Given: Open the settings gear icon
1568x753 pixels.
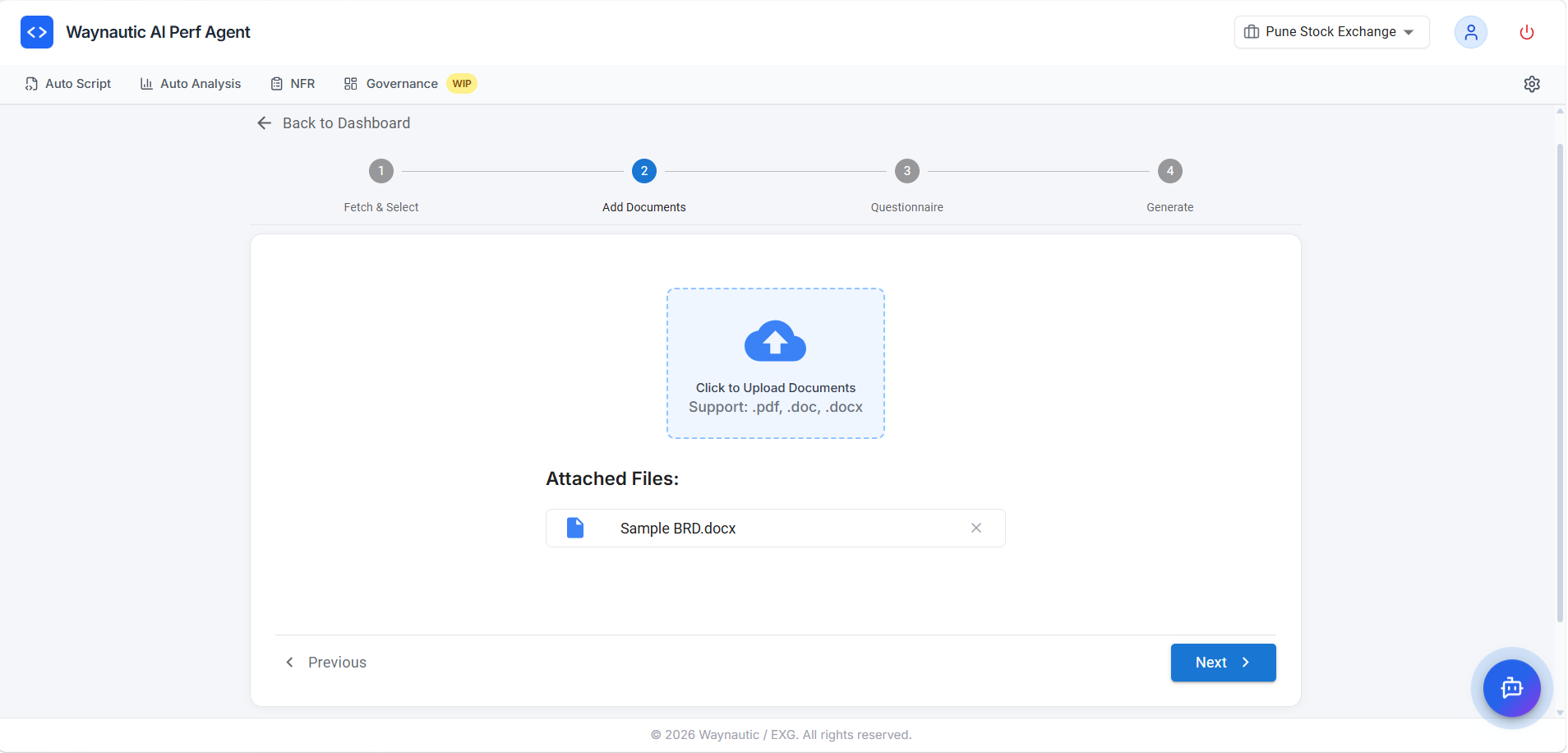Looking at the screenshot, I should point(1532,84).
